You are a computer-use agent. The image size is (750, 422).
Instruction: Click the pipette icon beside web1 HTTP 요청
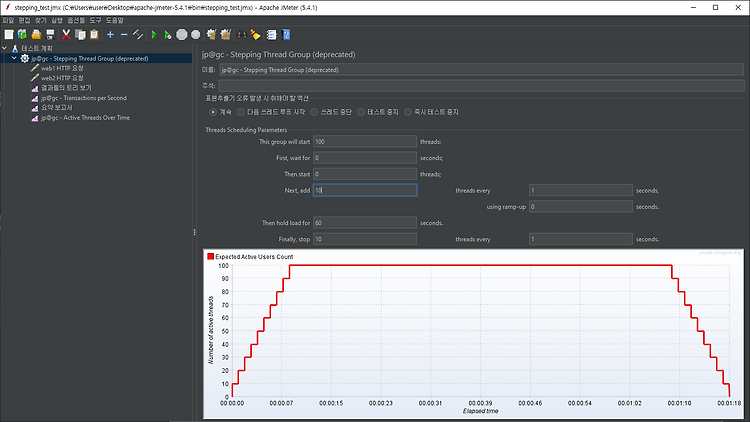pyautogui.click(x=34, y=68)
